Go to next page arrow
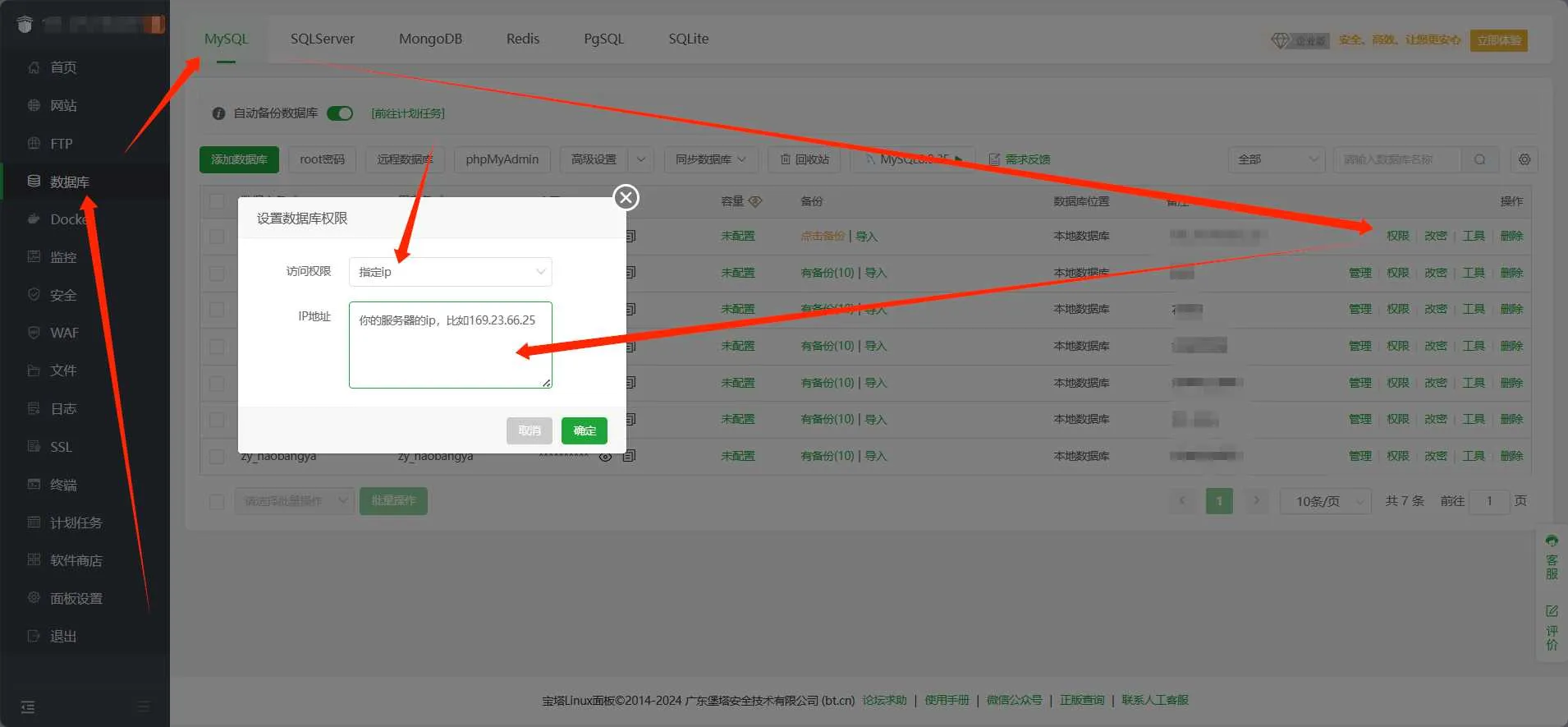 (1256, 500)
